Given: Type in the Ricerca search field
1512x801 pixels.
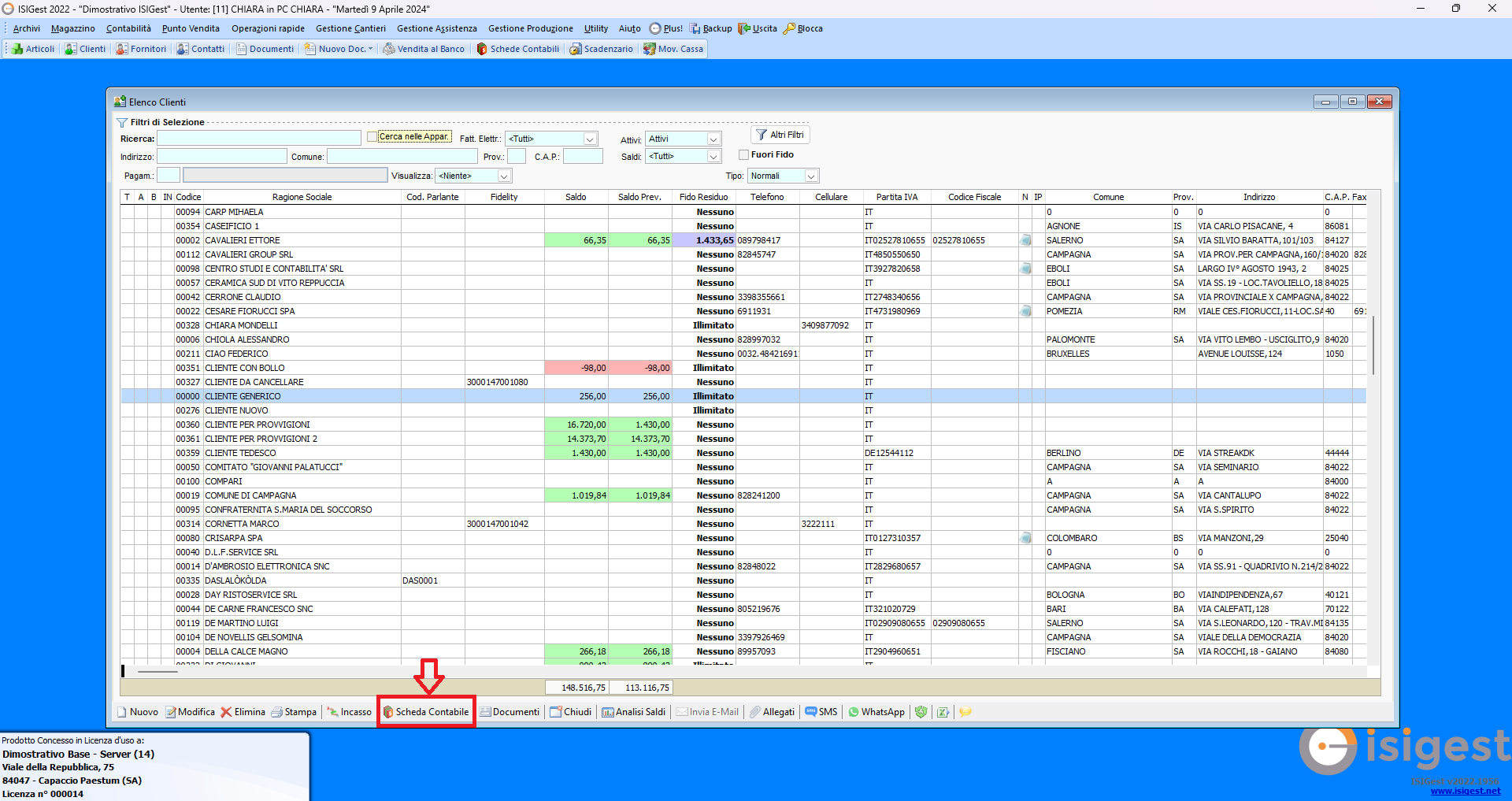Looking at the screenshot, I should click(x=258, y=138).
